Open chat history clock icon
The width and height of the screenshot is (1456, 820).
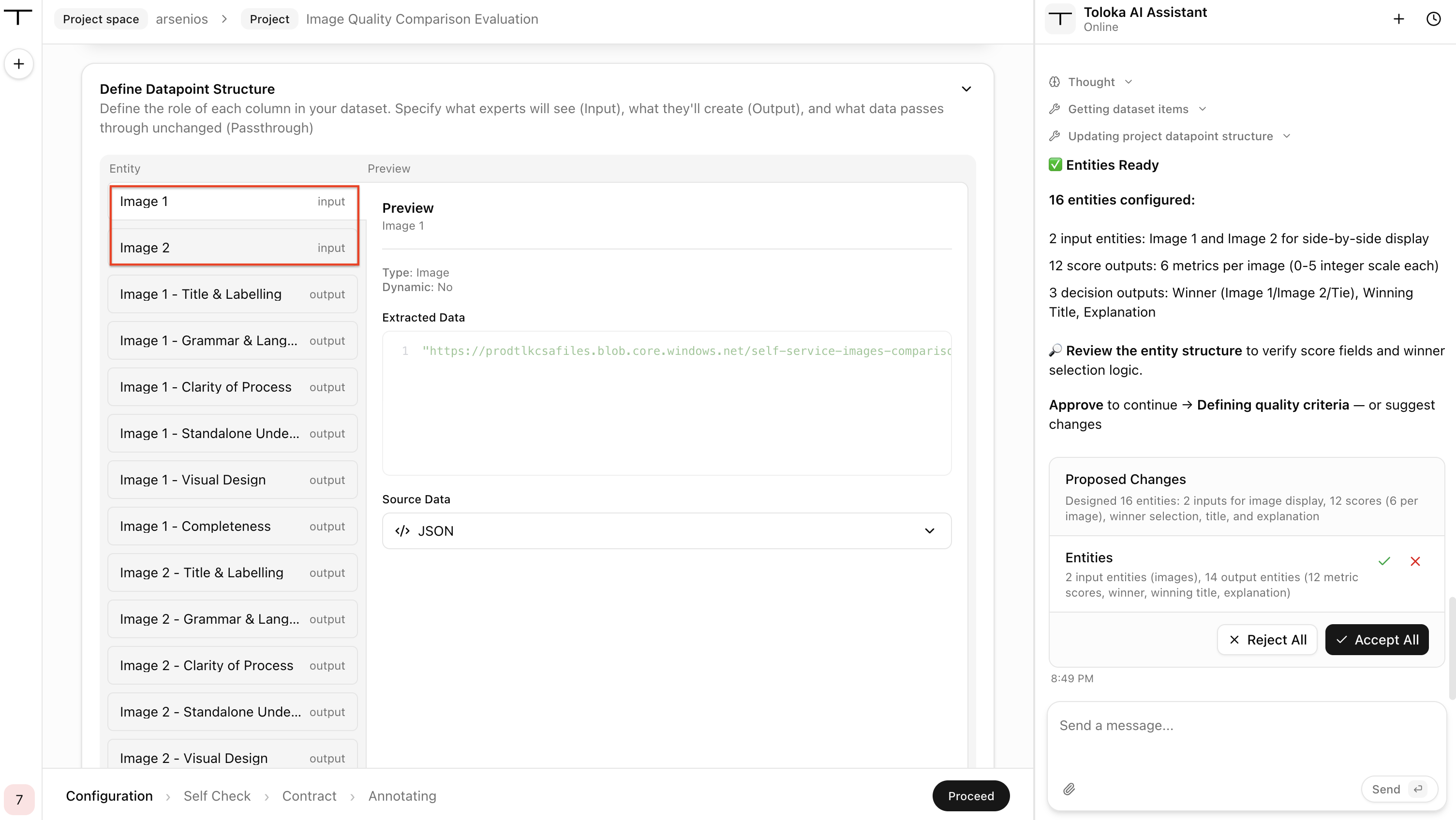(x=1433, y=19)
